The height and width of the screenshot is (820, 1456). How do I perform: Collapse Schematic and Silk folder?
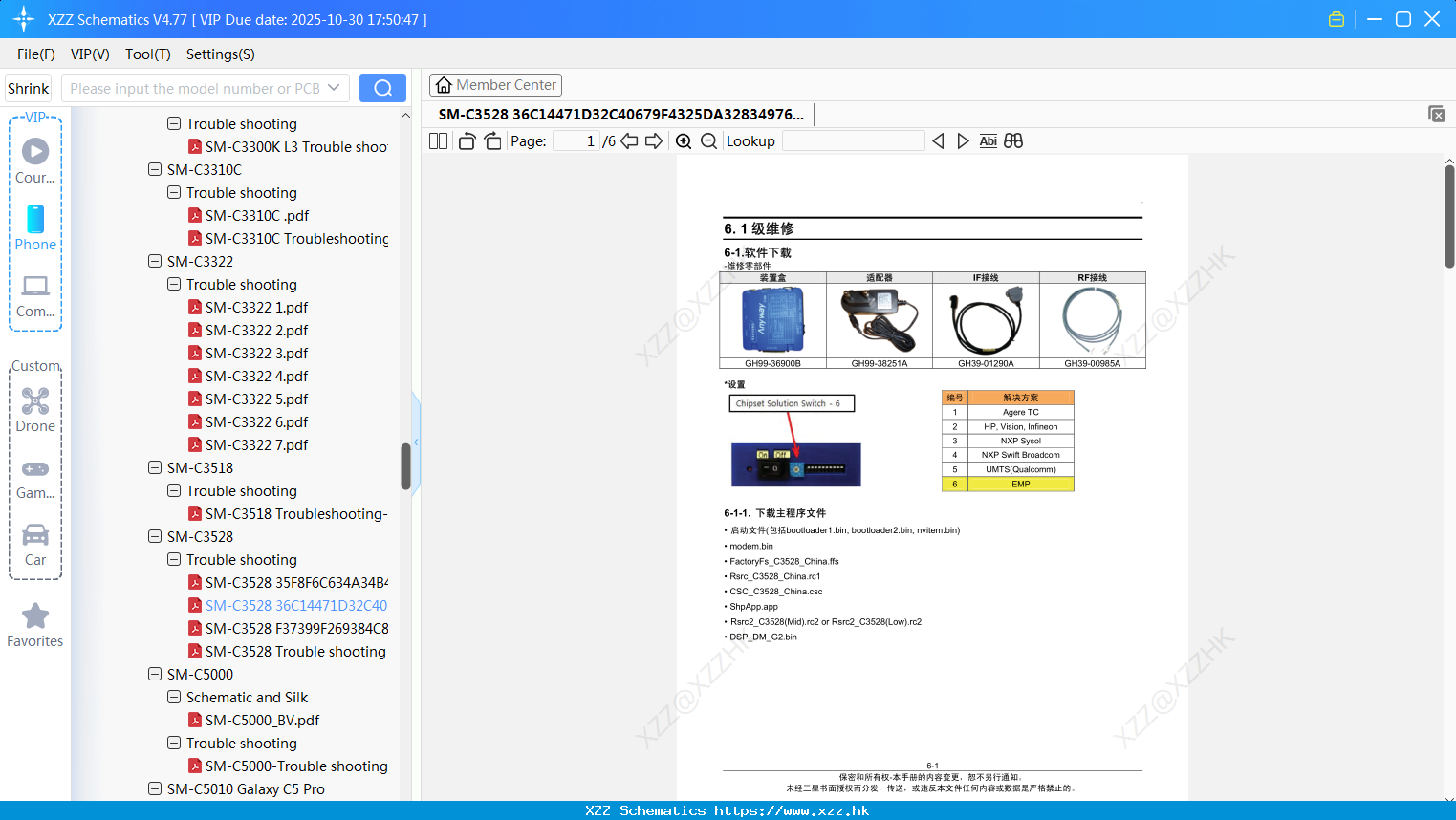(x=174, y=697)
